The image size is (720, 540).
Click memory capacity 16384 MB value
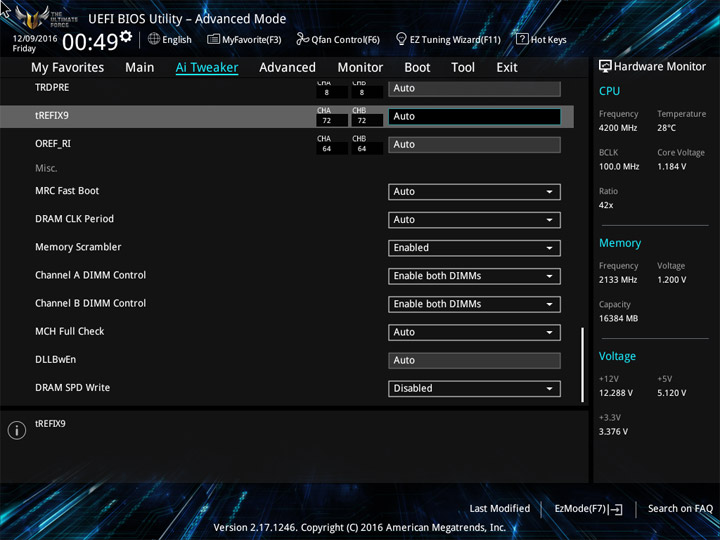(x=618, y=319)
